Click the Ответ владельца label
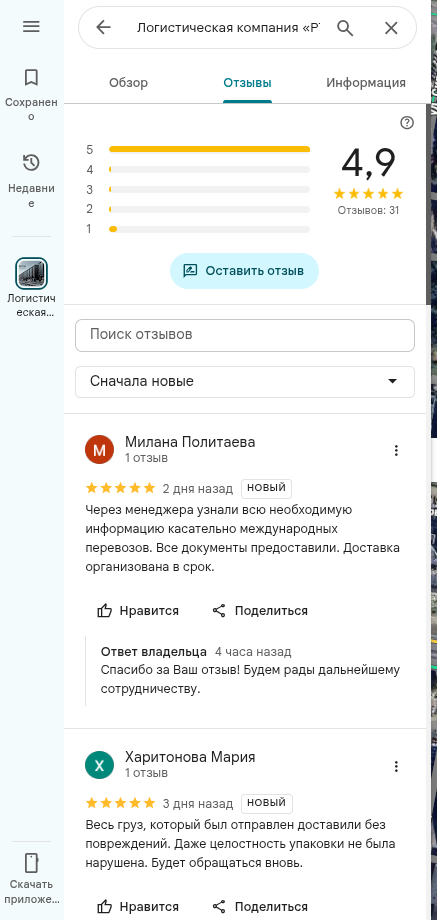 [154, 652]
